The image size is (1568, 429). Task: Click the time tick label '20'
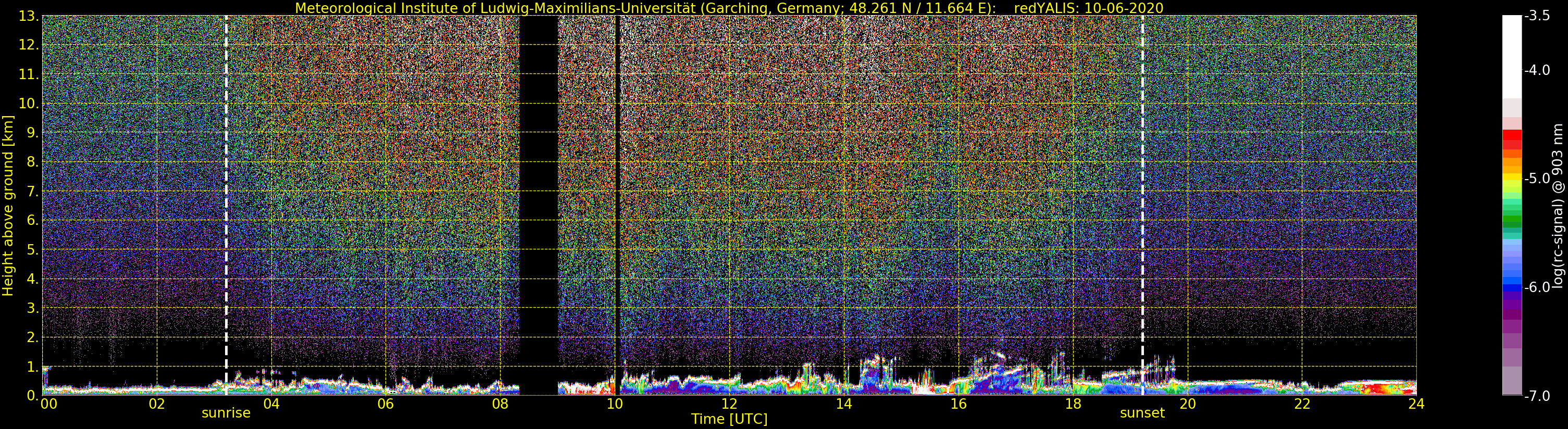click(x=1188, y=403)
